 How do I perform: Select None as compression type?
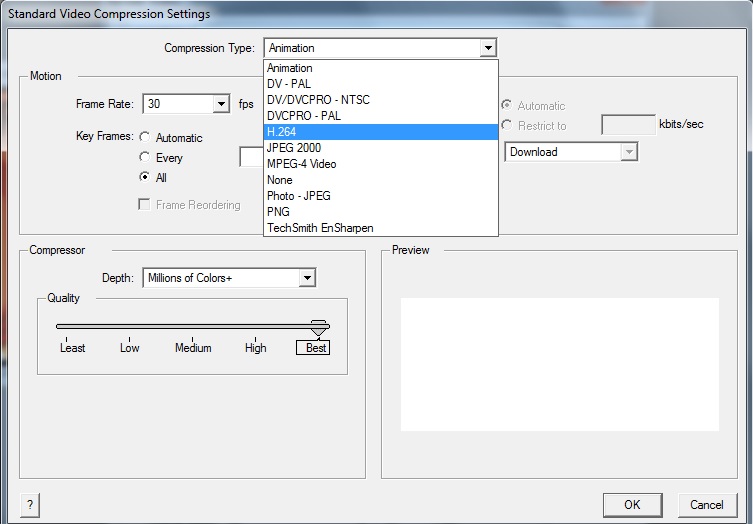(x=380, y=180)
